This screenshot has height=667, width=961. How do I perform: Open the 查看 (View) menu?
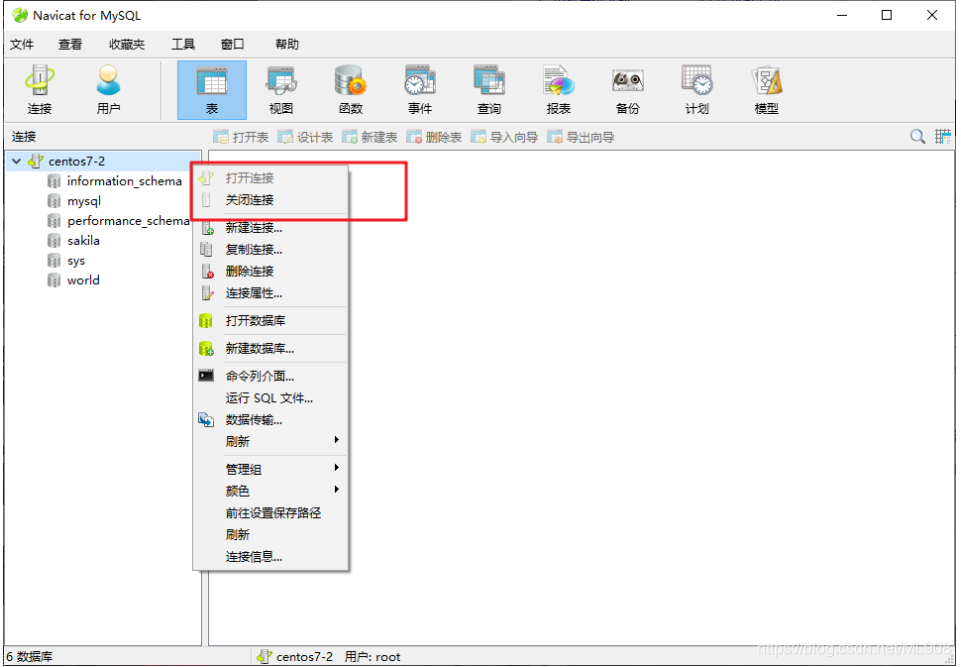click(x=70, y=44)
